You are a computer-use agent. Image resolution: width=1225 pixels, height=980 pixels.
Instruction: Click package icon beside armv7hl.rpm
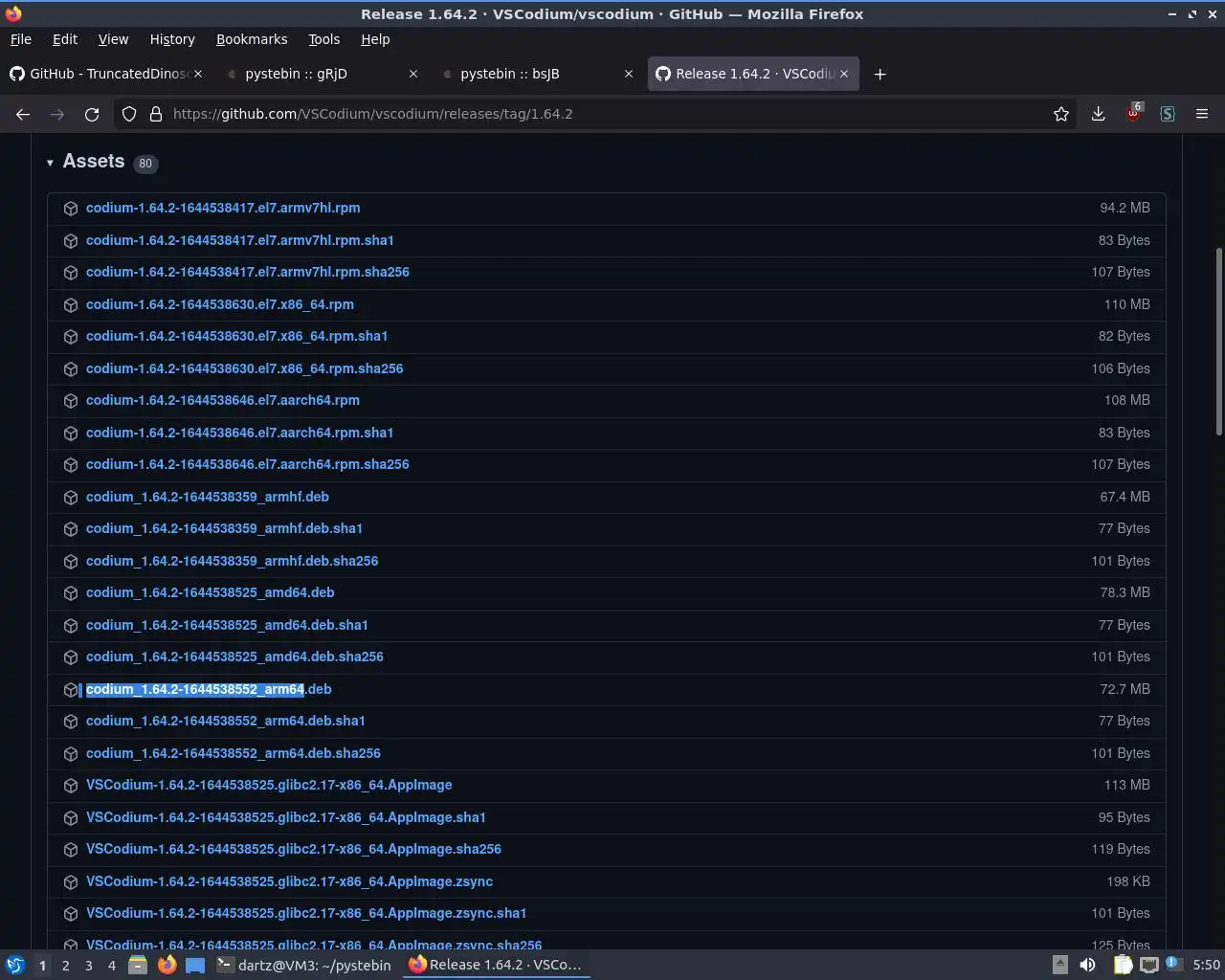(71, 209)
